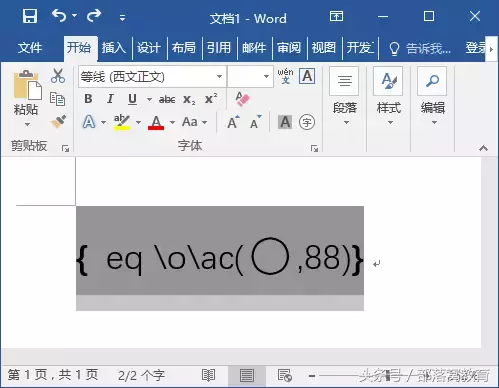The width and height of the screenshot is (499, 388).
Task: Switch to the 视图 tab
Action: coord(324,48)
